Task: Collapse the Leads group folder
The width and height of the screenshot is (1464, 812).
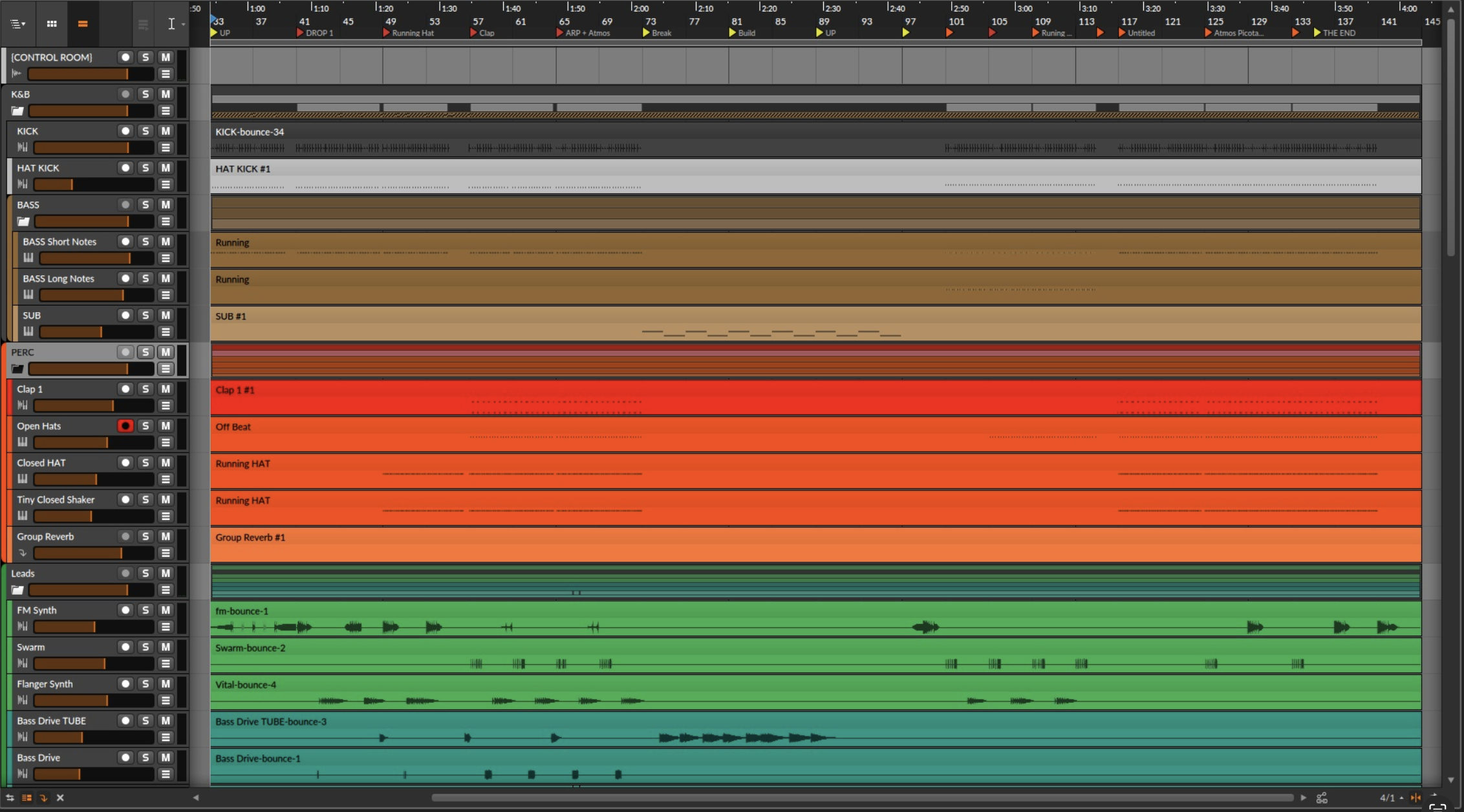Action: [17, 590]
